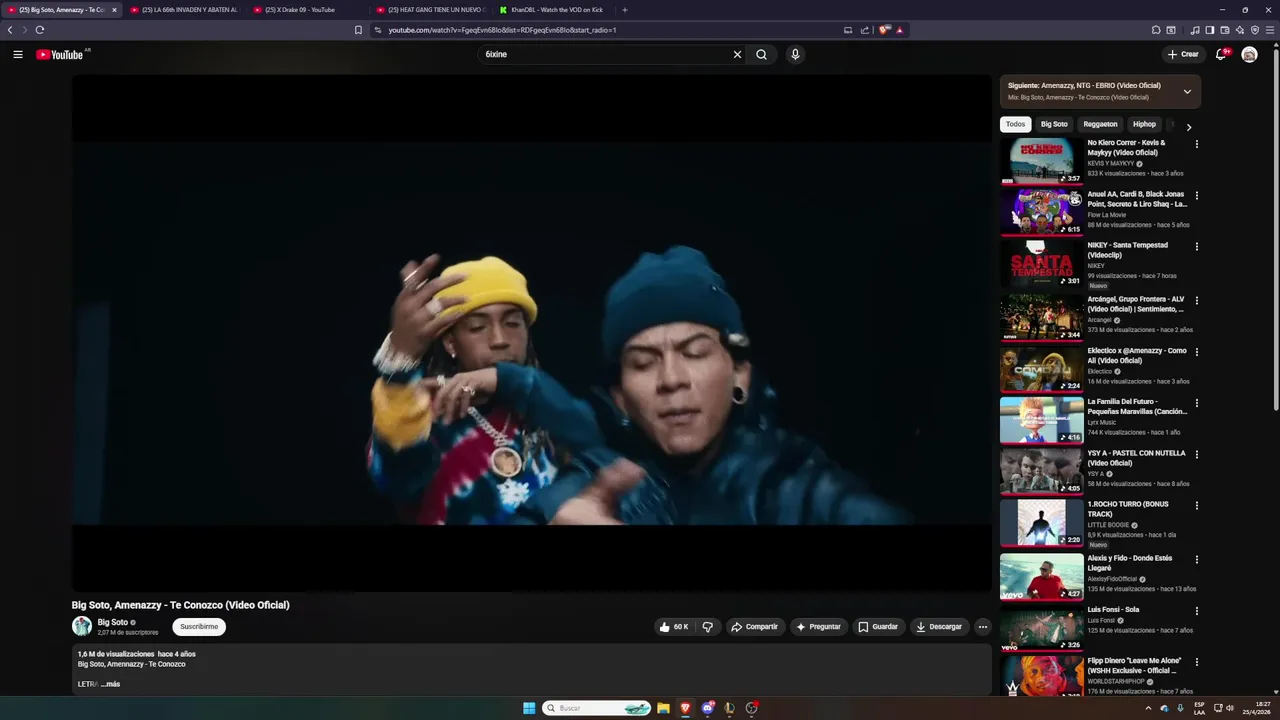Click the Descargar button
Screen dimensions: 1280x720
coord(939,627)
